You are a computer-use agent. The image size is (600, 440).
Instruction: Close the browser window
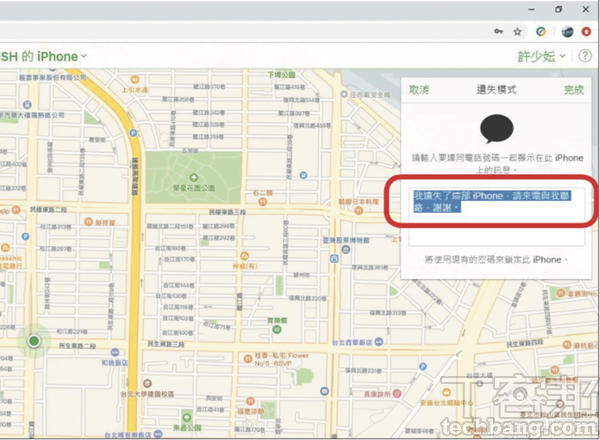[x=585, y=10]
